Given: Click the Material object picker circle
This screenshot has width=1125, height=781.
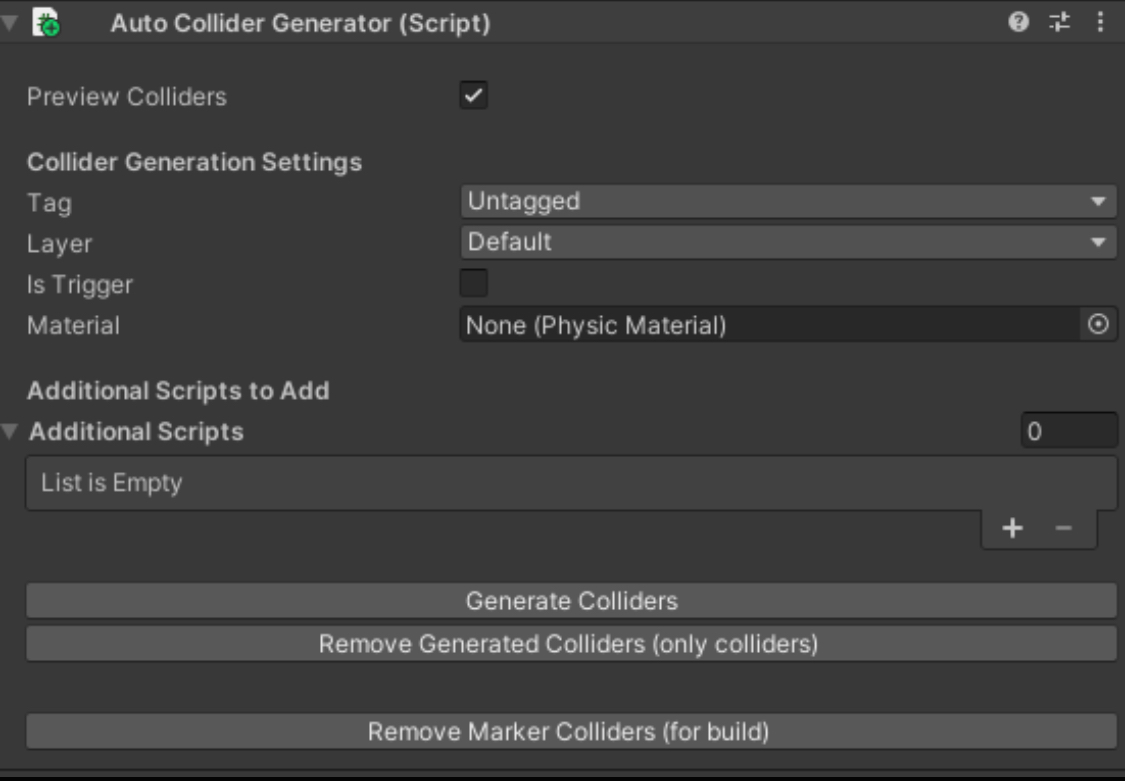Looking at the screenshot, I should (x=1098, y=324).
